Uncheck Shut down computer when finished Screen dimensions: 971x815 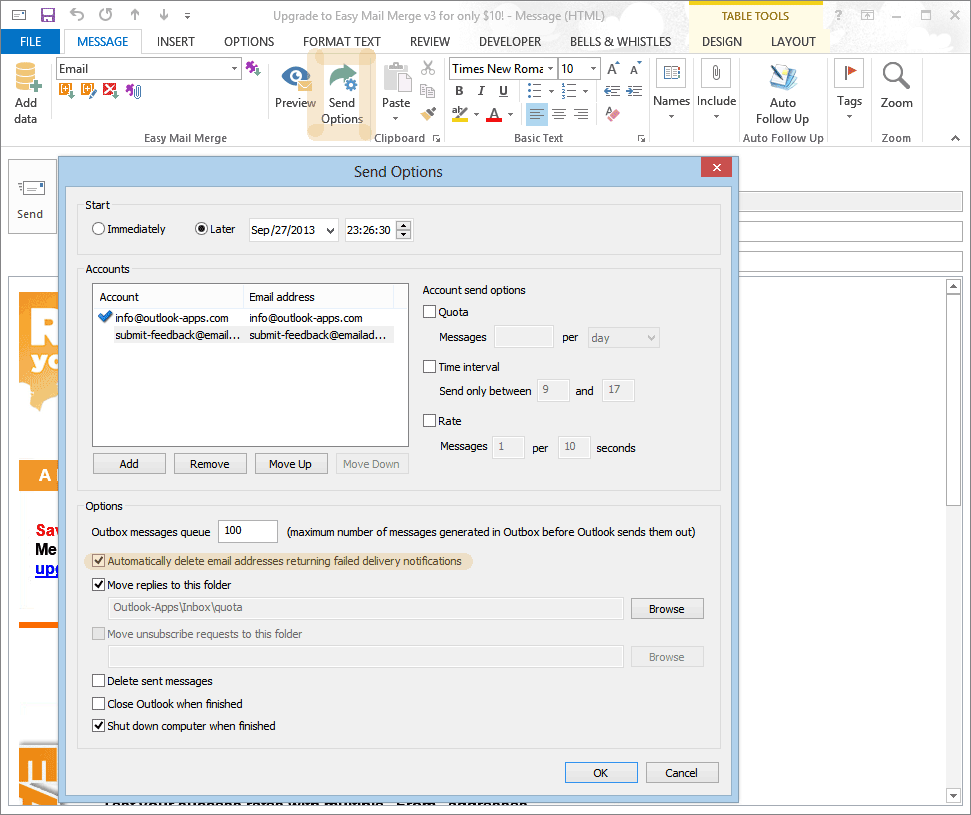coord(98,726)
